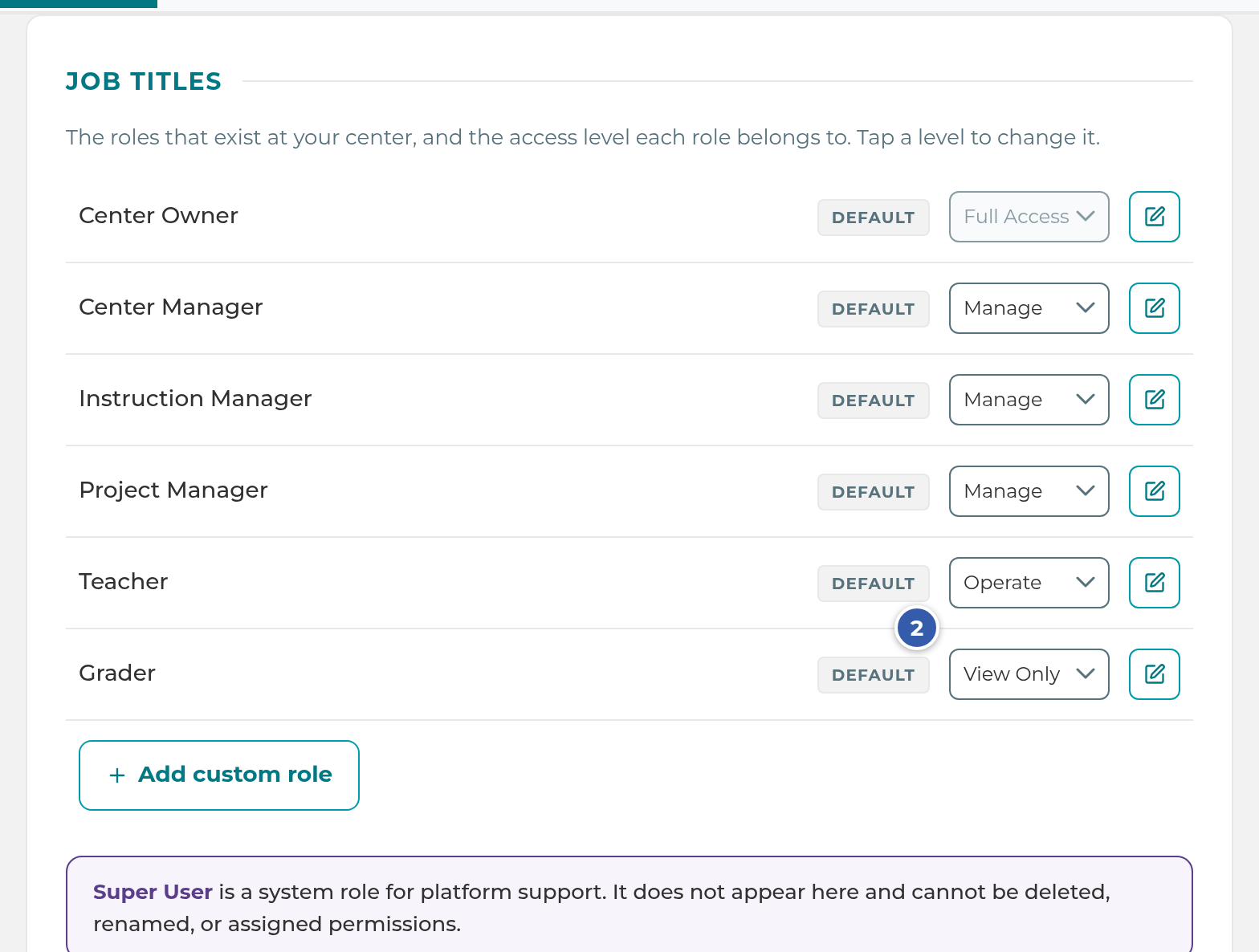Select the Teacher role name
This screenshot has height=952, width=1259.
[123, 582]
